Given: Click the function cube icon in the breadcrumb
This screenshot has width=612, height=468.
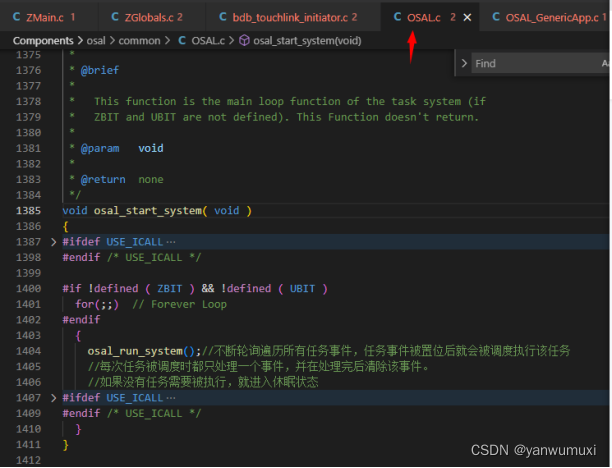Looking at the screenshot, I should [x=244, y=41].
